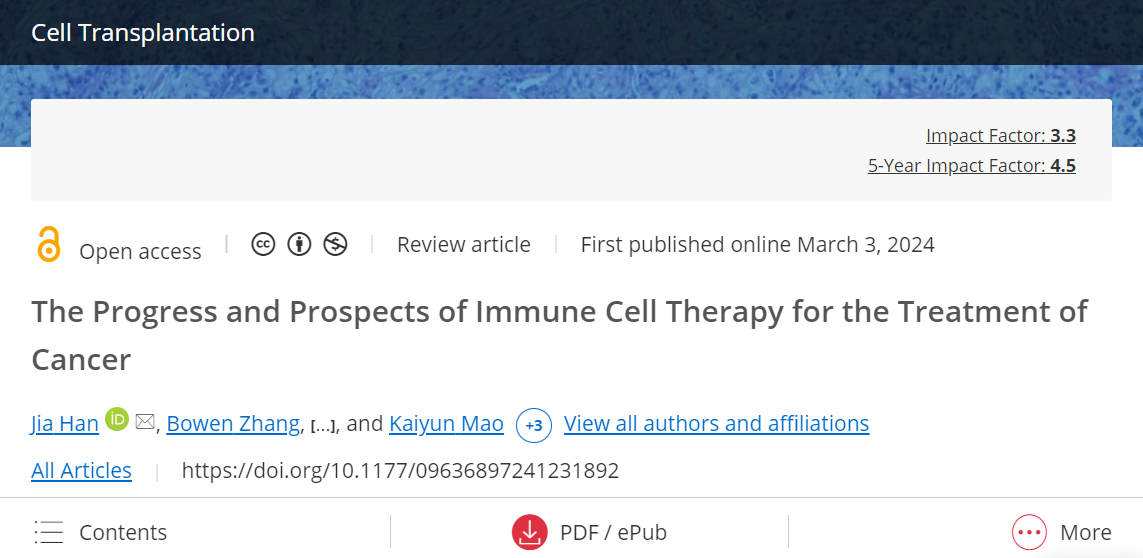Click the red More ellipsis icon

tap(1029, 532)
